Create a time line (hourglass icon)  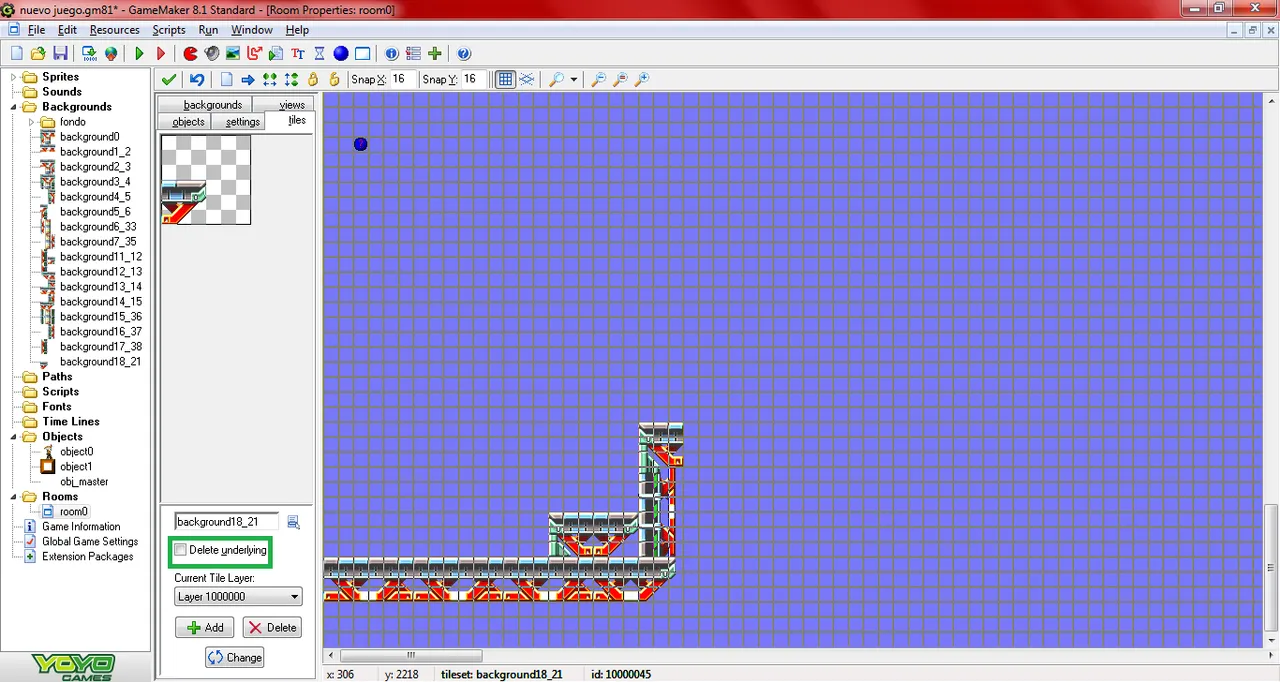pos(319,53)
